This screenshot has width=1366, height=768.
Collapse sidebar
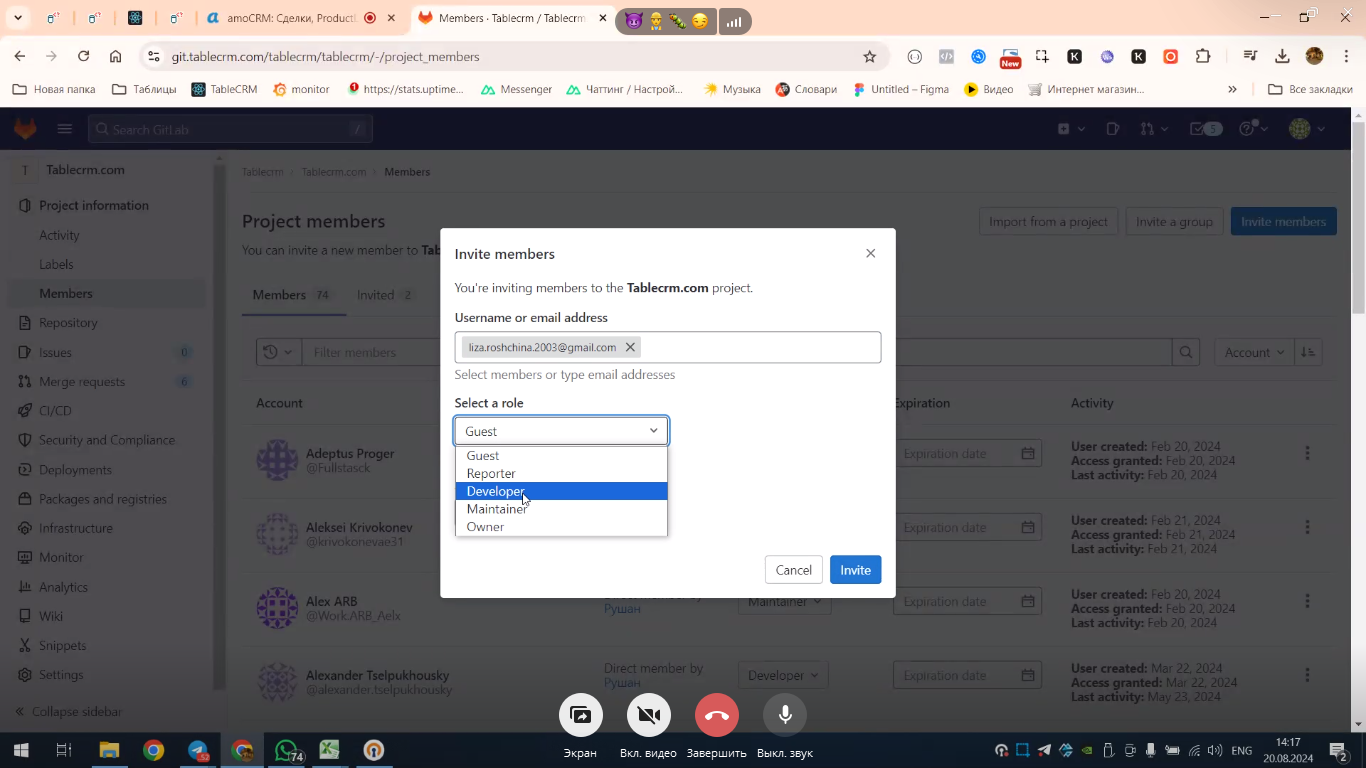68,712
